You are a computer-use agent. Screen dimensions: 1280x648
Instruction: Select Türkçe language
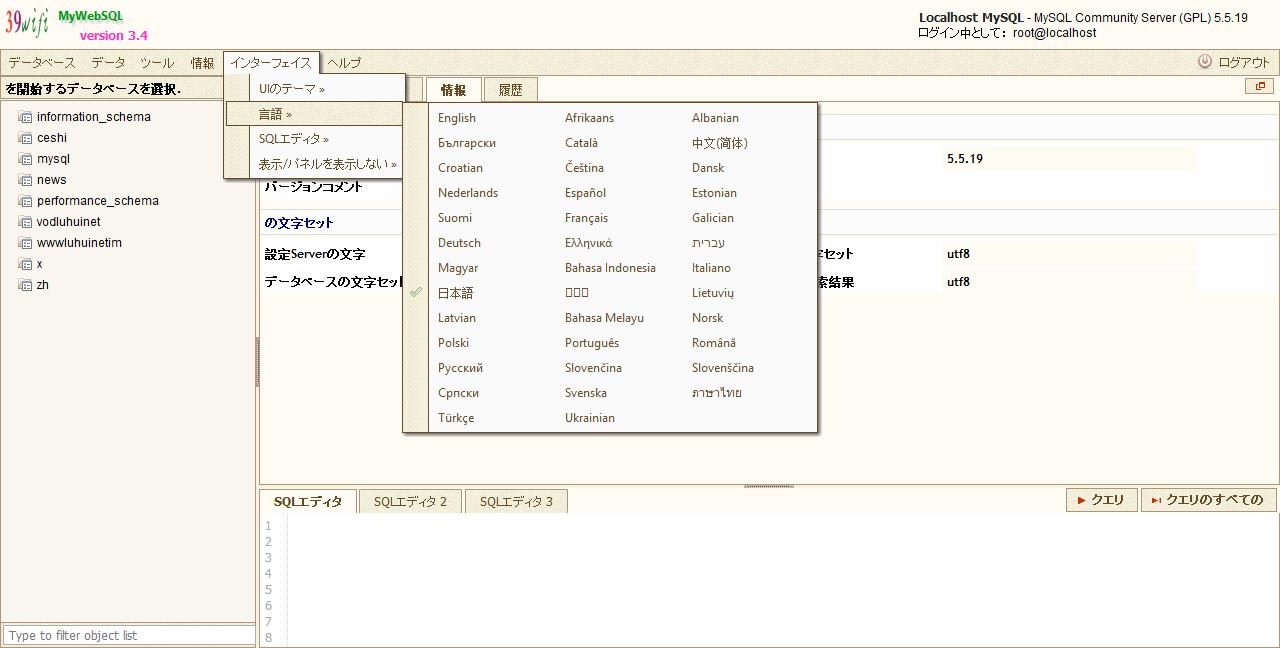[456, 418]
